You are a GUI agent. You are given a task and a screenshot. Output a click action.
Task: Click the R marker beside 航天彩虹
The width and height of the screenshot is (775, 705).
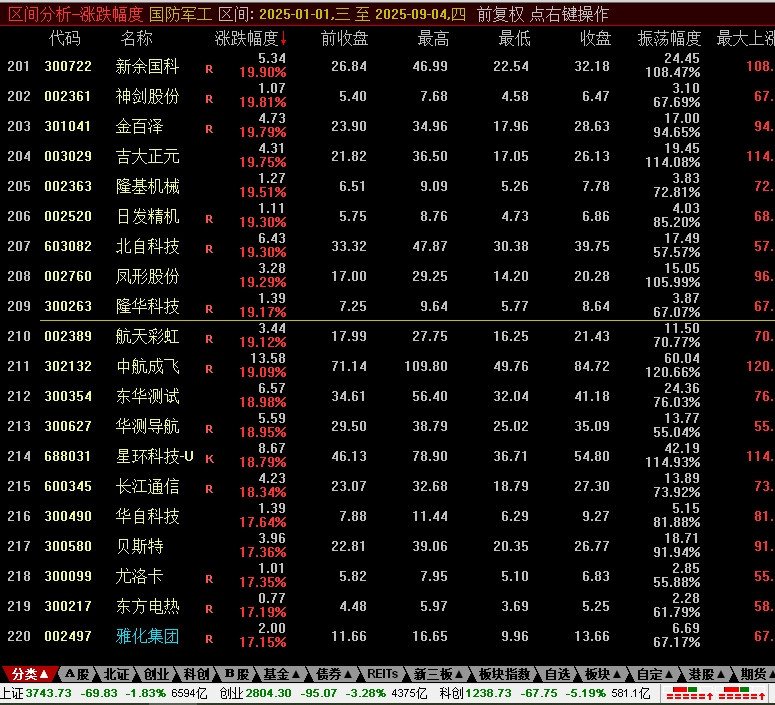[x=209, y=339]
